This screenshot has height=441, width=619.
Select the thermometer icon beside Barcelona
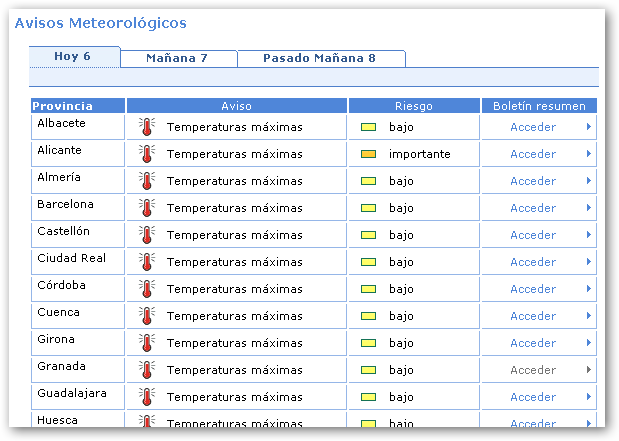(147, 208)
